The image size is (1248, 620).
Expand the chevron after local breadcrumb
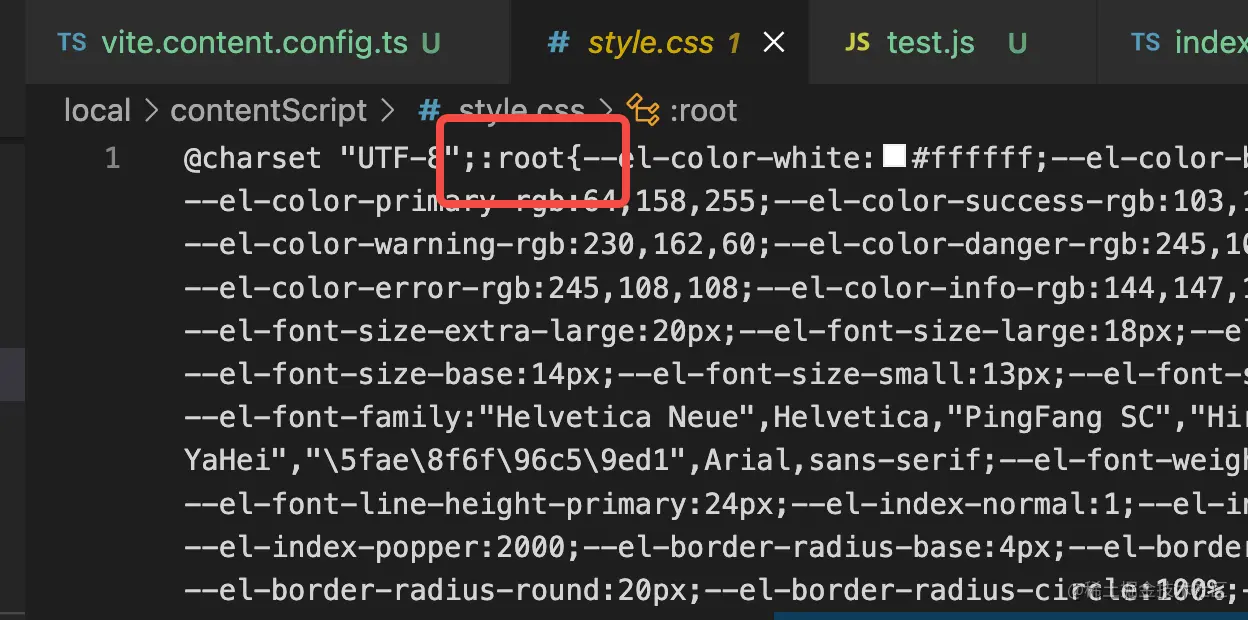click(x=151, y=110)
